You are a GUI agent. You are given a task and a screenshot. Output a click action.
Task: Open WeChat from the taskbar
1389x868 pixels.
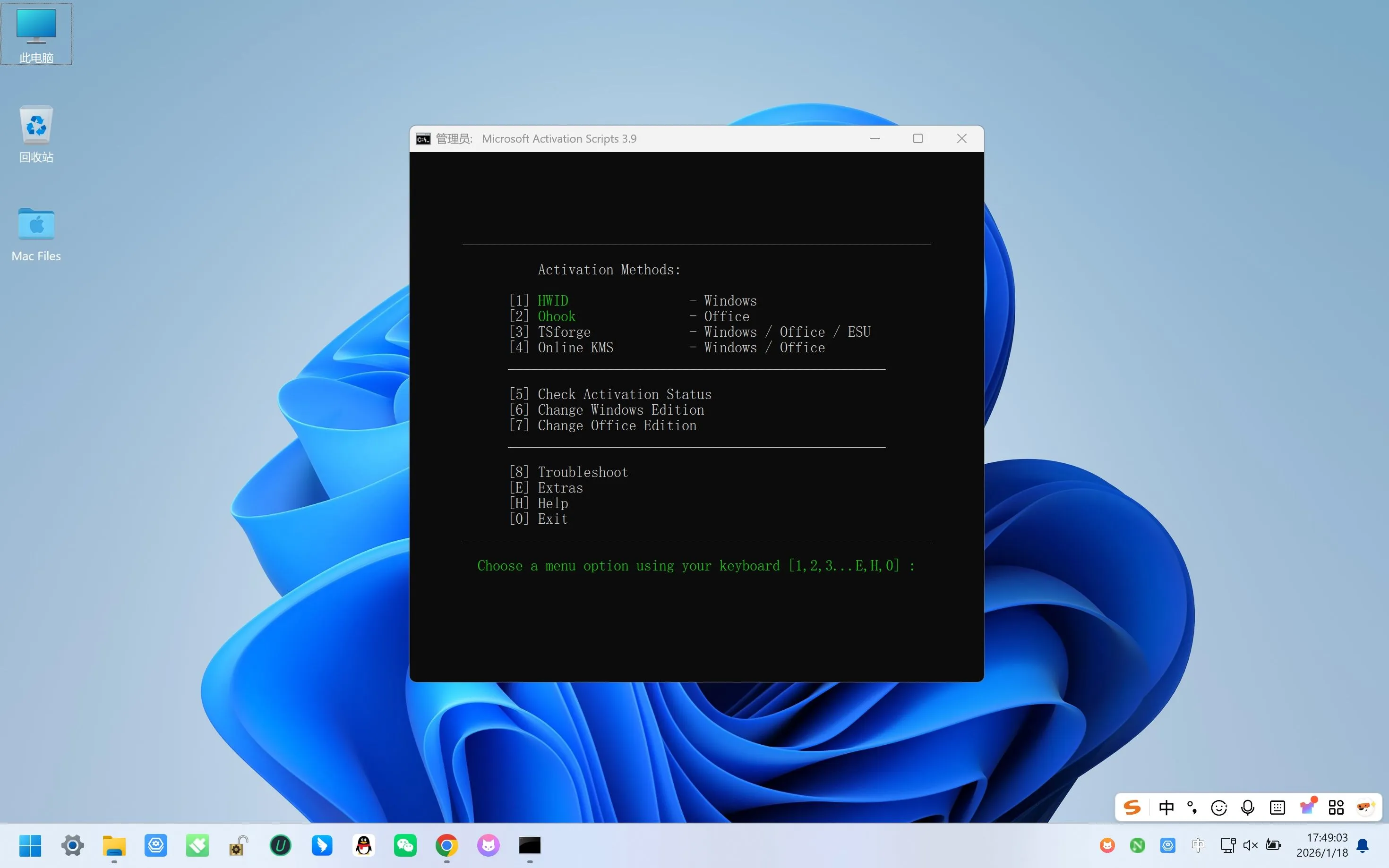click(x=405, y=845)
